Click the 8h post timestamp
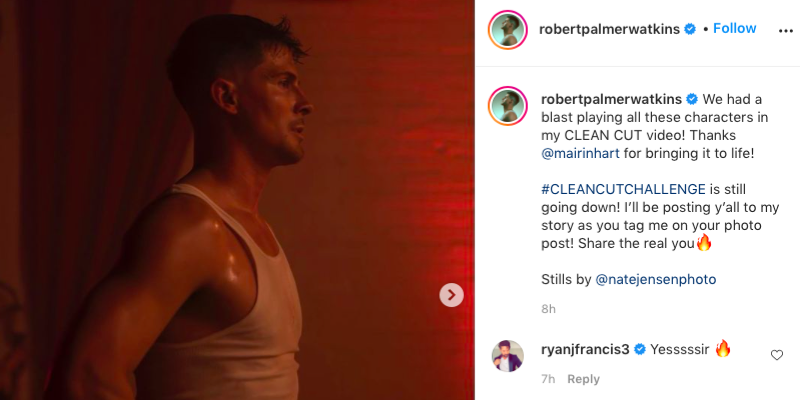 pos(547,311)
